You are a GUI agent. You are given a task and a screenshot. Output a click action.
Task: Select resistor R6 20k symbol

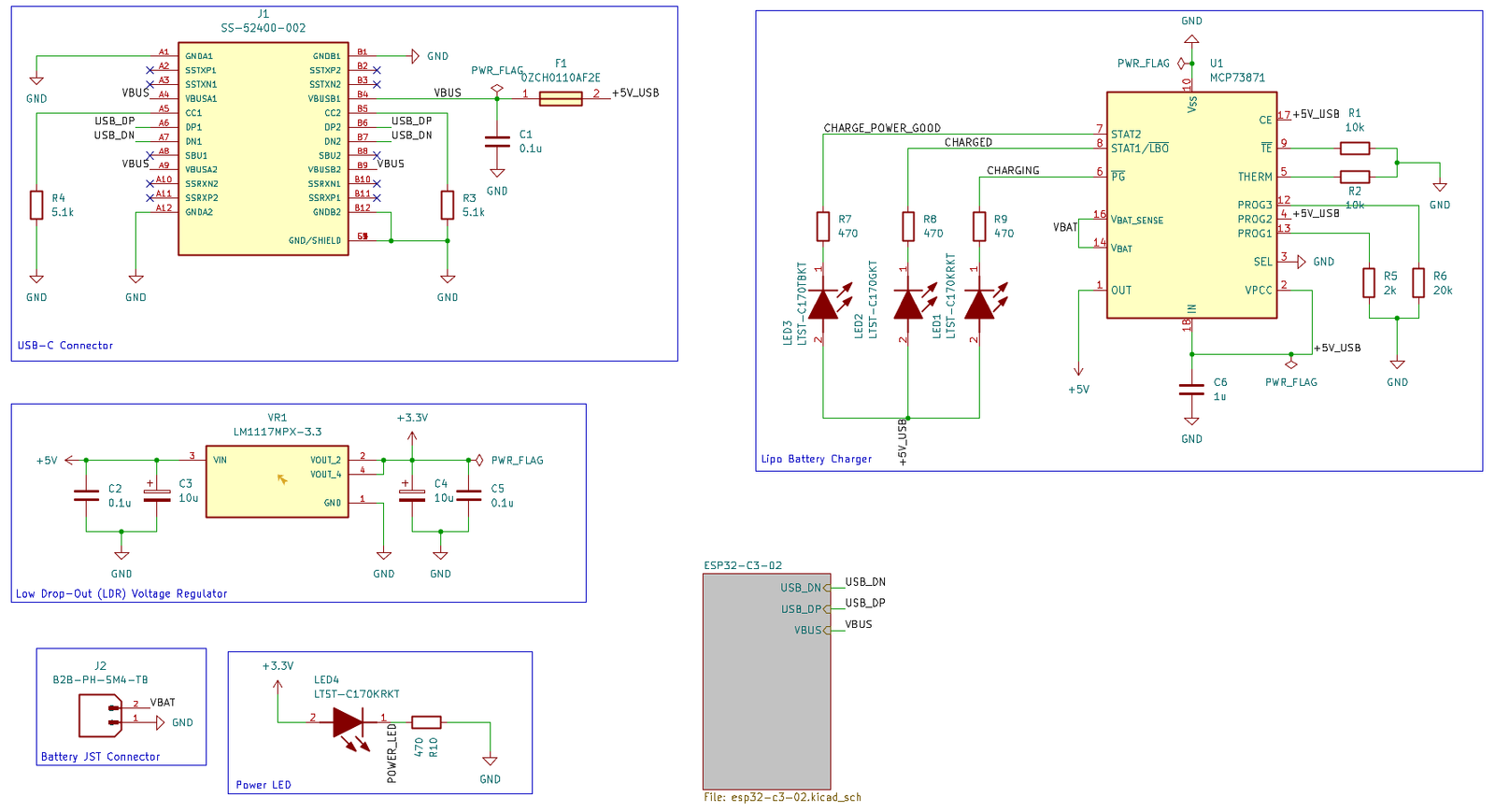[x=1418, y=283]
